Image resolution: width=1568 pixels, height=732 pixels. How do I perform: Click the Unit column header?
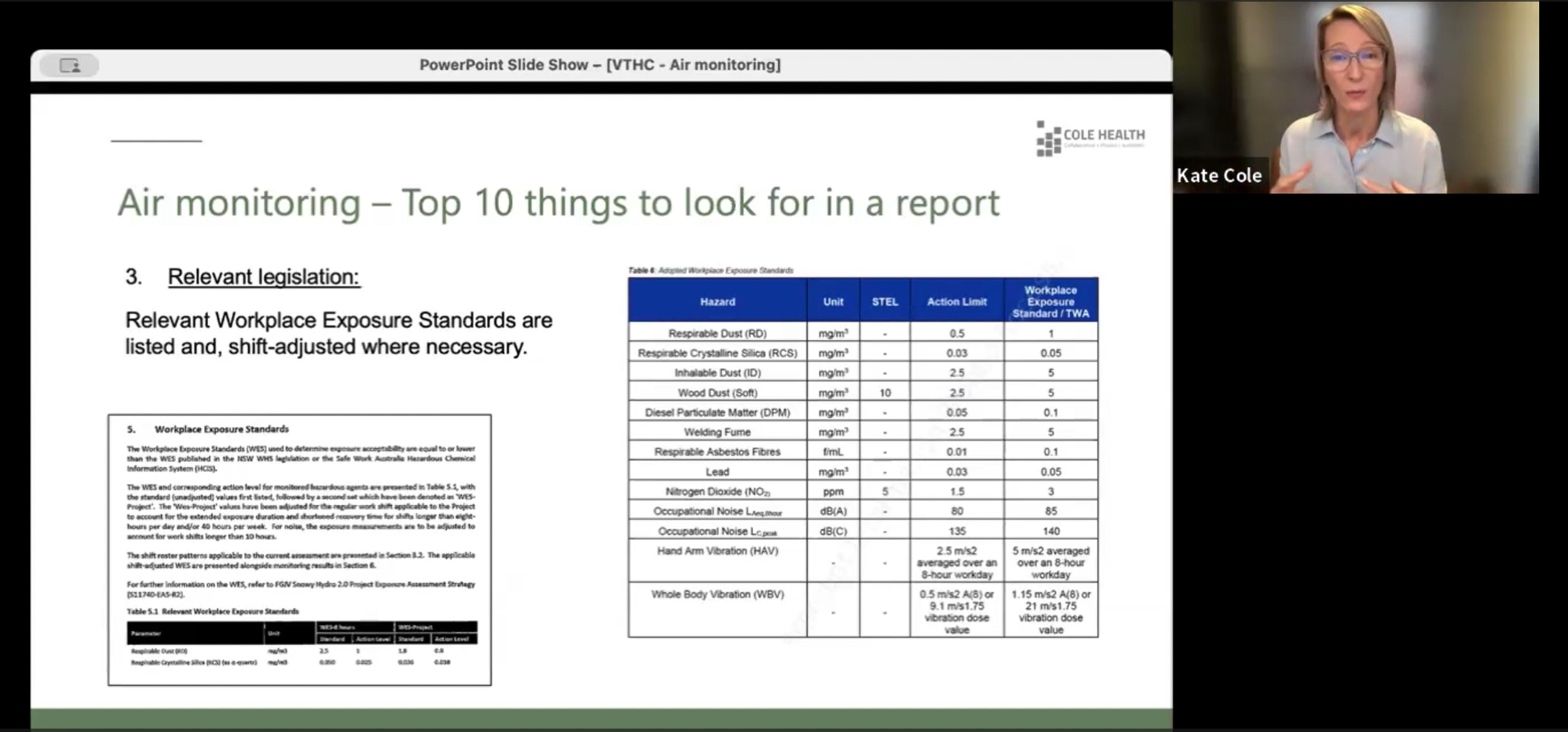[833, 302]
